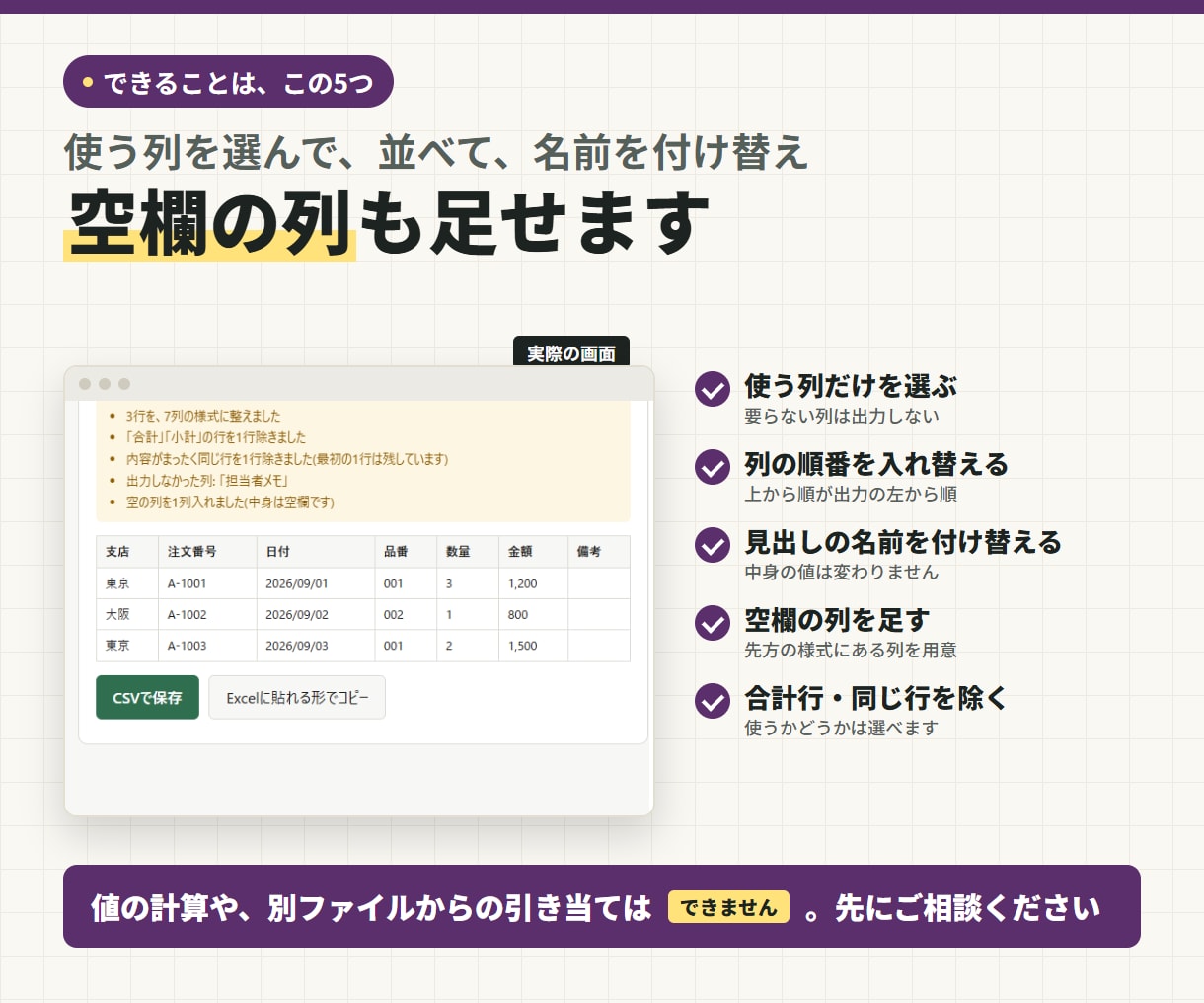Click the heading 列の順番を入れ替える

coord(876,463)
